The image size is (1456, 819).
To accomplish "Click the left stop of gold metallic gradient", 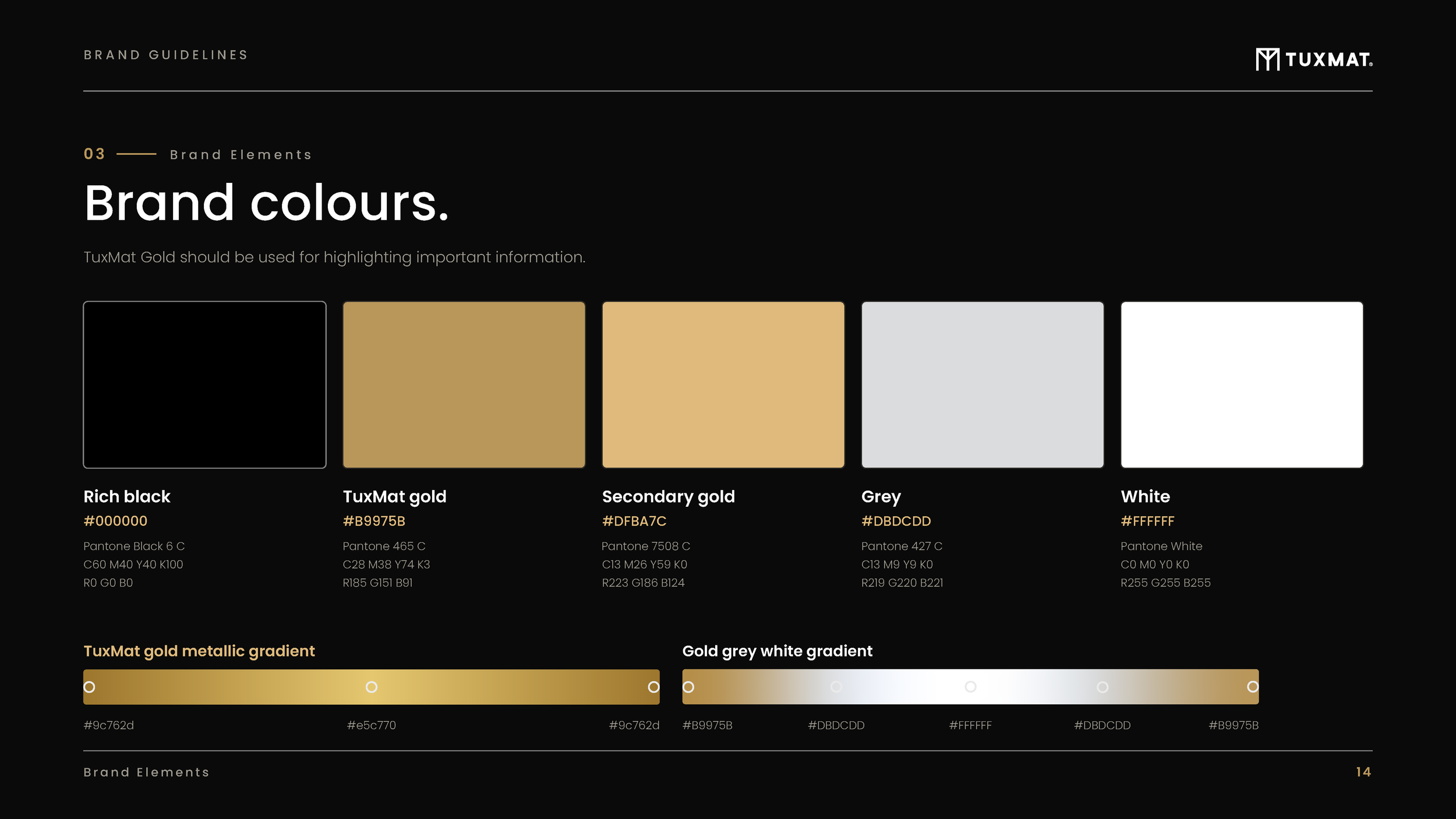I will click(x=89, y=687).
